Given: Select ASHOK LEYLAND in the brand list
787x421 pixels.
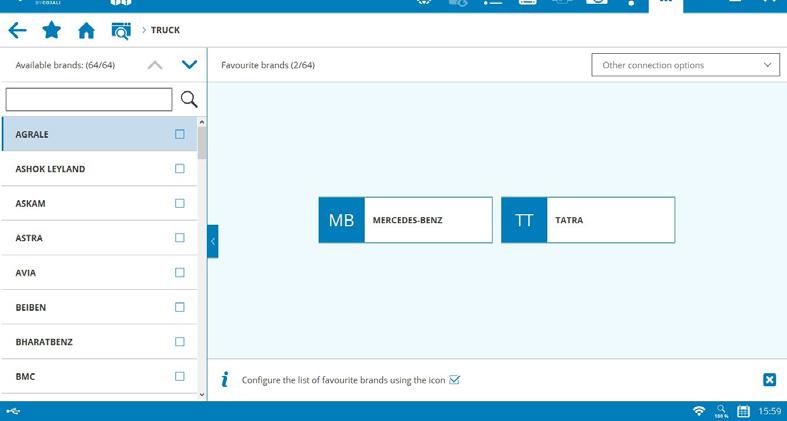Looking at the screenshot, I should pyautogui.click(x=100, y=169).
